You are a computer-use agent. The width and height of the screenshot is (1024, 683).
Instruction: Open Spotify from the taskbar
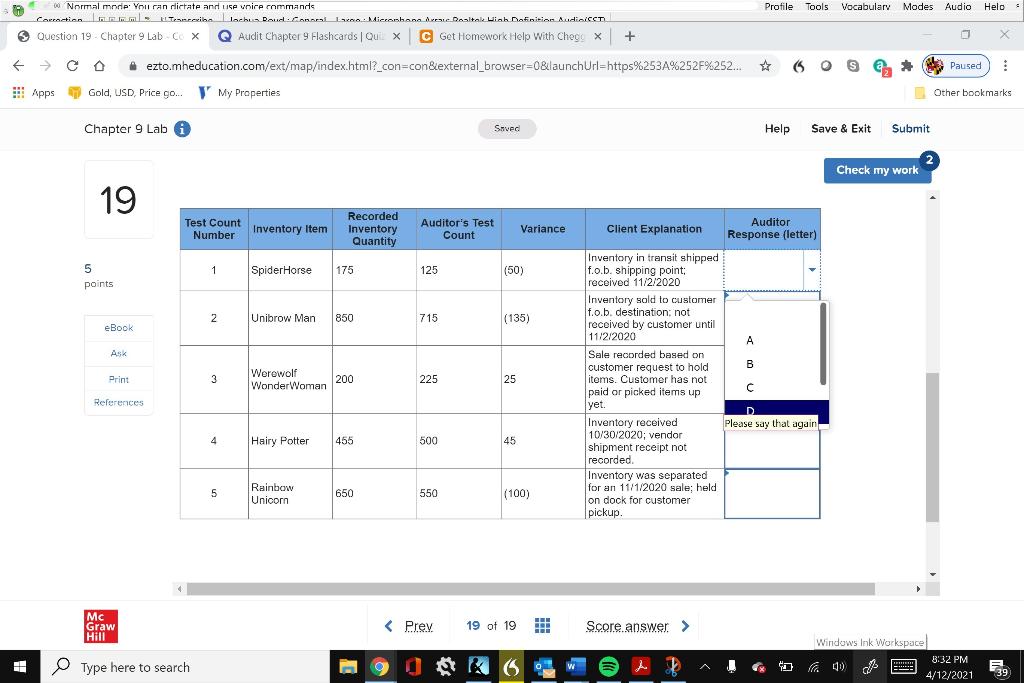tap(608, 667)
